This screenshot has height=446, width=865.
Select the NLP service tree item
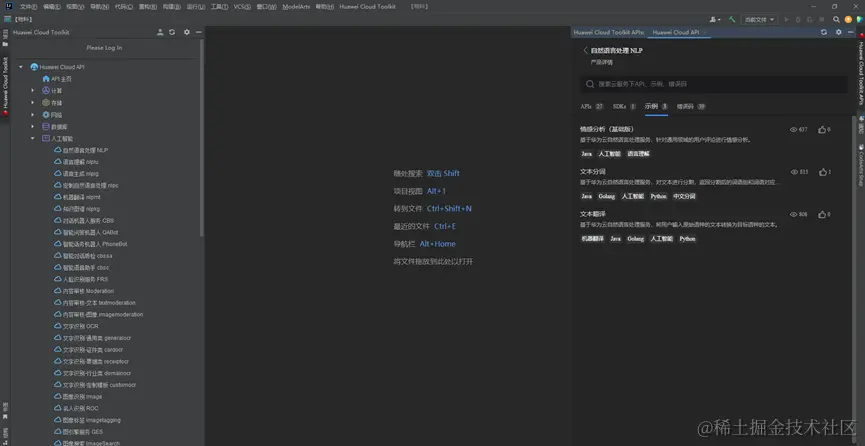(81, 150)
